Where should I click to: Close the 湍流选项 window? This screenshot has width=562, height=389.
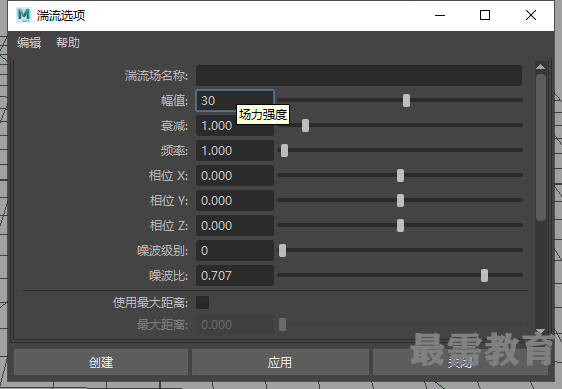click(x=531, y=15)
